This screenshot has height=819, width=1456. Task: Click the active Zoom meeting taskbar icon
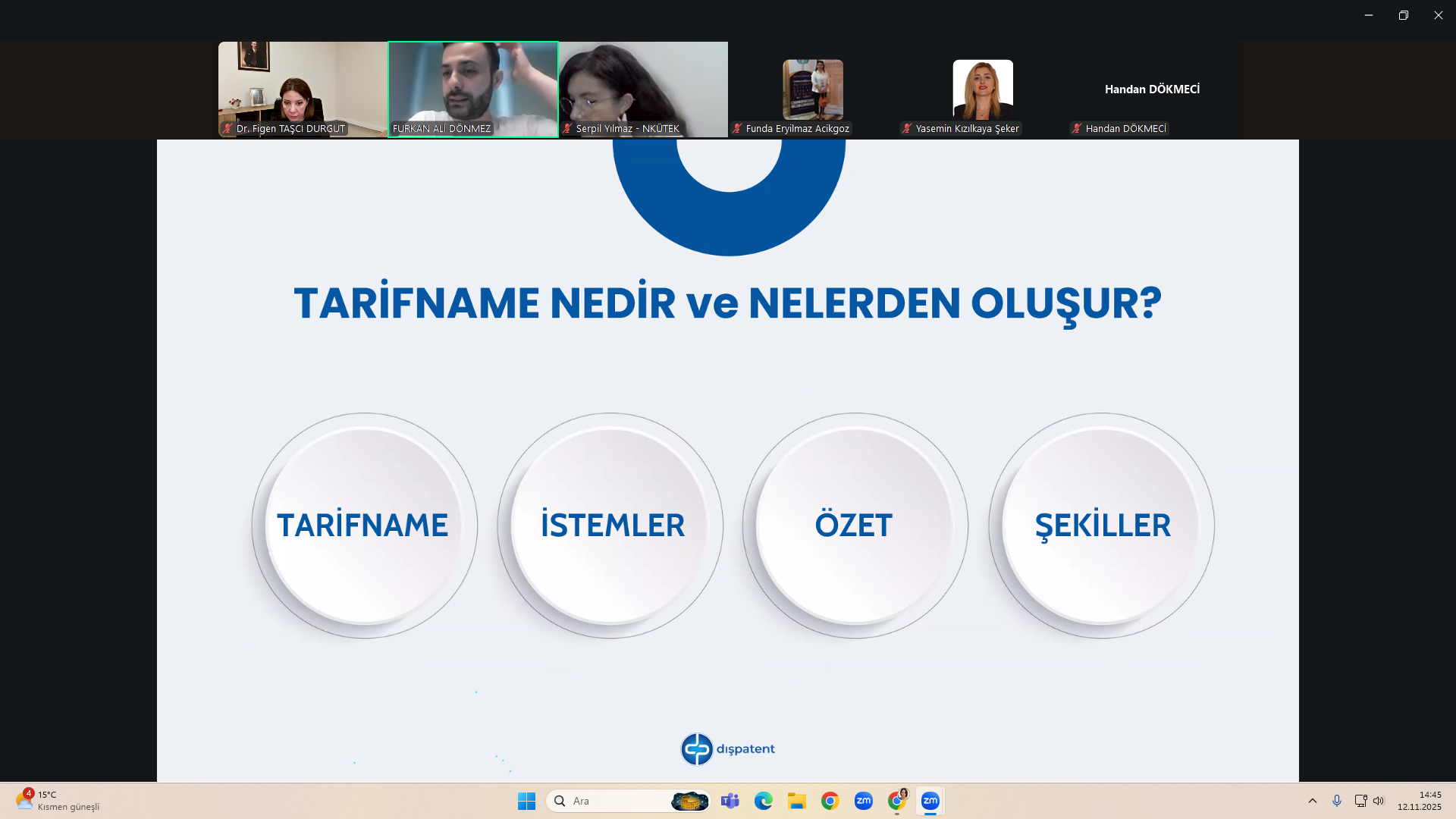(x=930, y=801)
